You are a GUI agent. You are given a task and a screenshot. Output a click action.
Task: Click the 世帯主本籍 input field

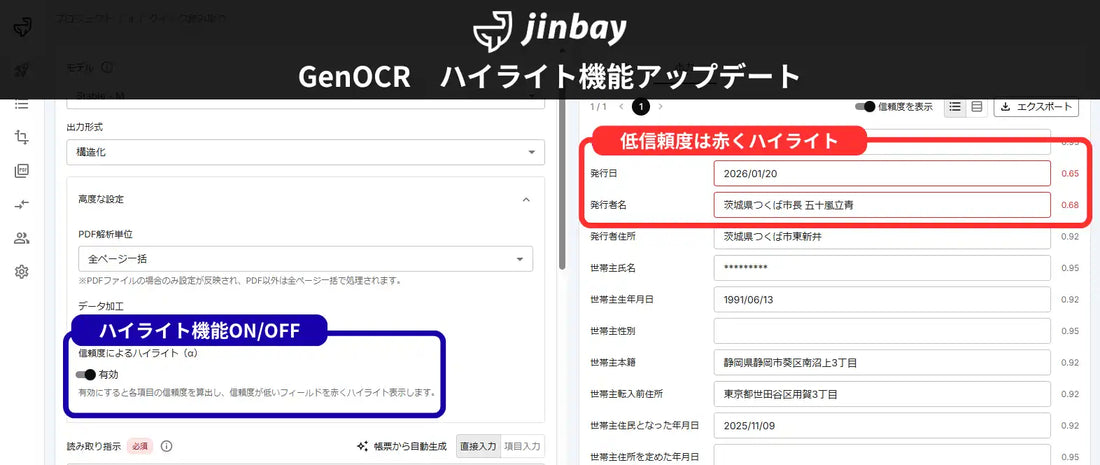coord(882,363)
